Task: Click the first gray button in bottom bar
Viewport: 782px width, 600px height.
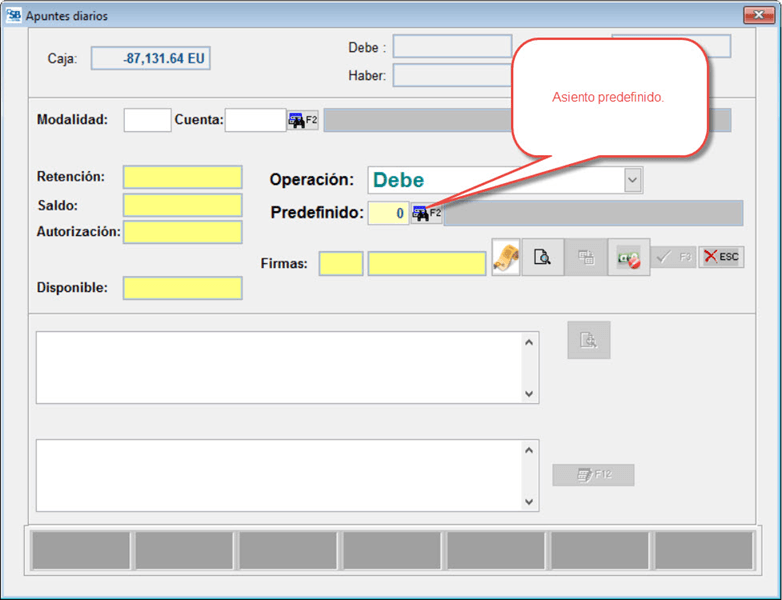Action: click(81, 550)
